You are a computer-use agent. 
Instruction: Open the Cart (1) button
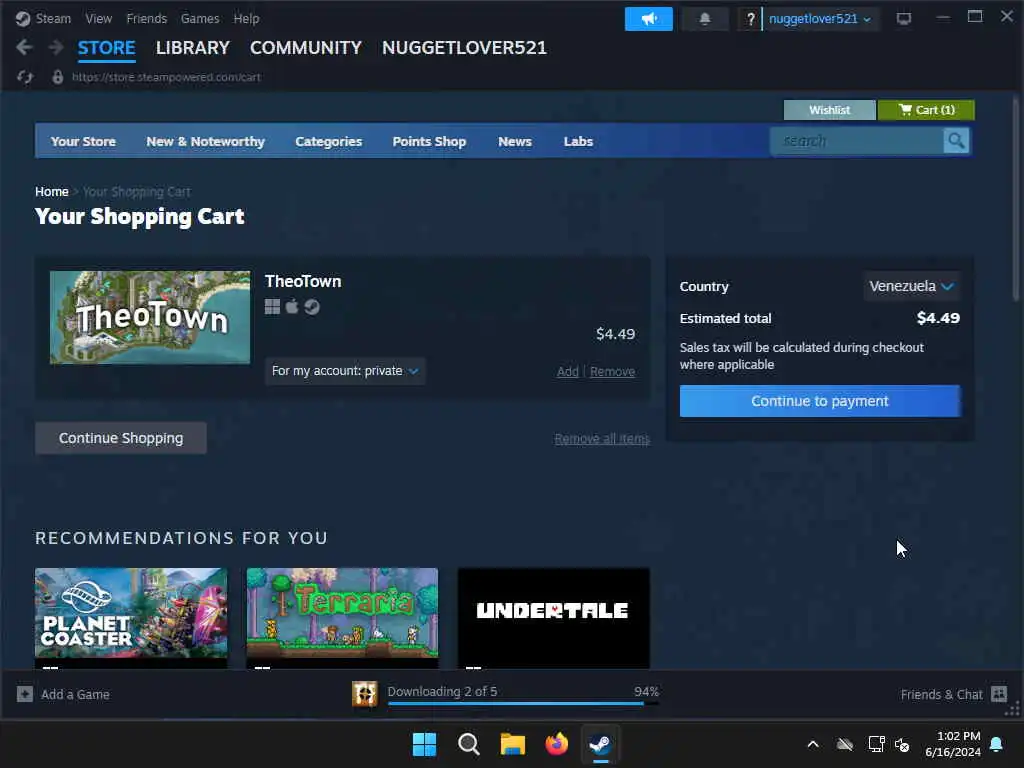[x=926, y=110]
